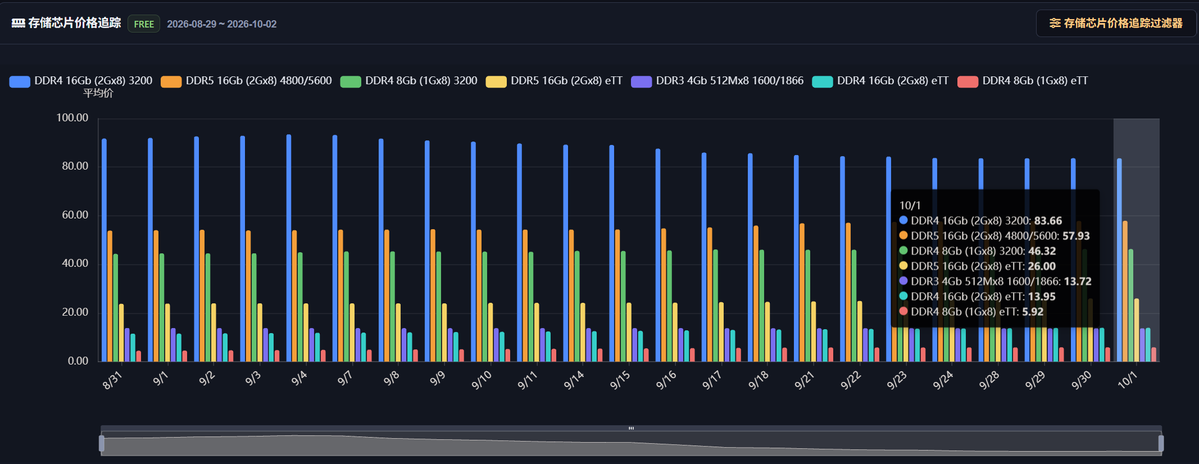Open the 存储芯片价格追踪过滤器 filter button
This screenshot has width=1199, height=464.
click(x=1115, y=23)
